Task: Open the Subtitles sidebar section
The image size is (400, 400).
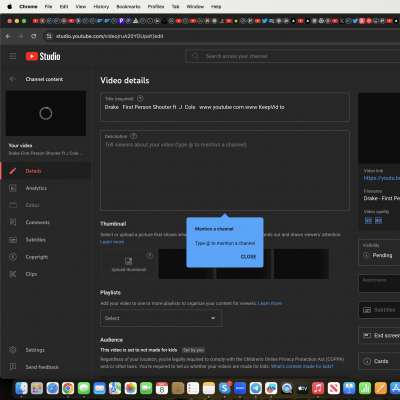Action: click(x=35, y=240)
